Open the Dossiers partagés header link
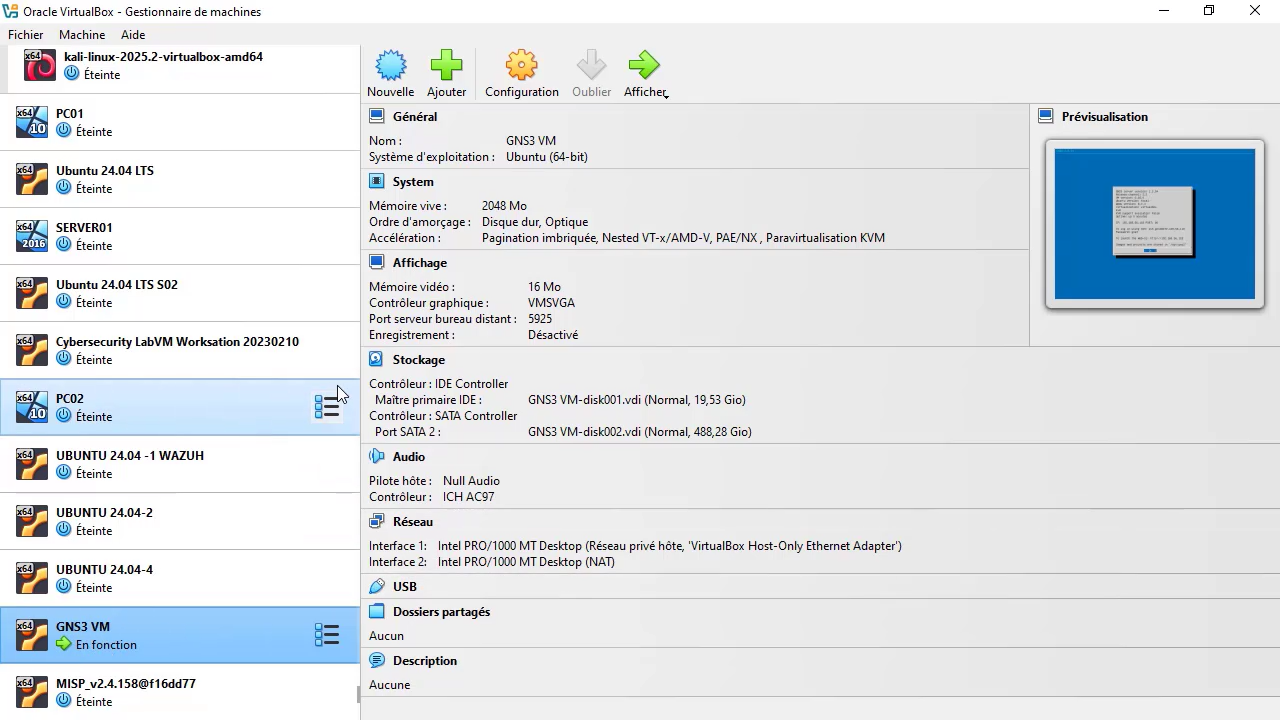This screenshot has height=720, width=1280. coord(442,612)
